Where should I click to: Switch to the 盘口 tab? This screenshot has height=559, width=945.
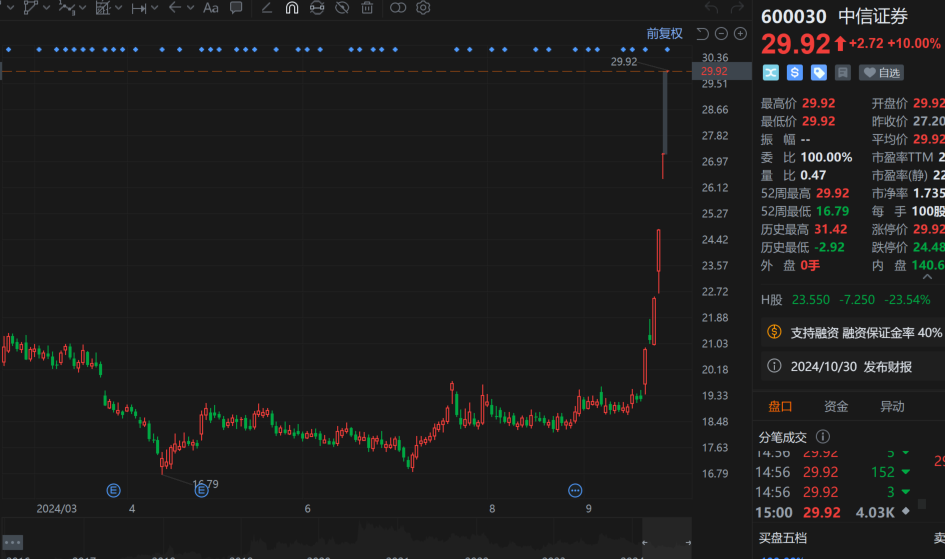[780, 407]
